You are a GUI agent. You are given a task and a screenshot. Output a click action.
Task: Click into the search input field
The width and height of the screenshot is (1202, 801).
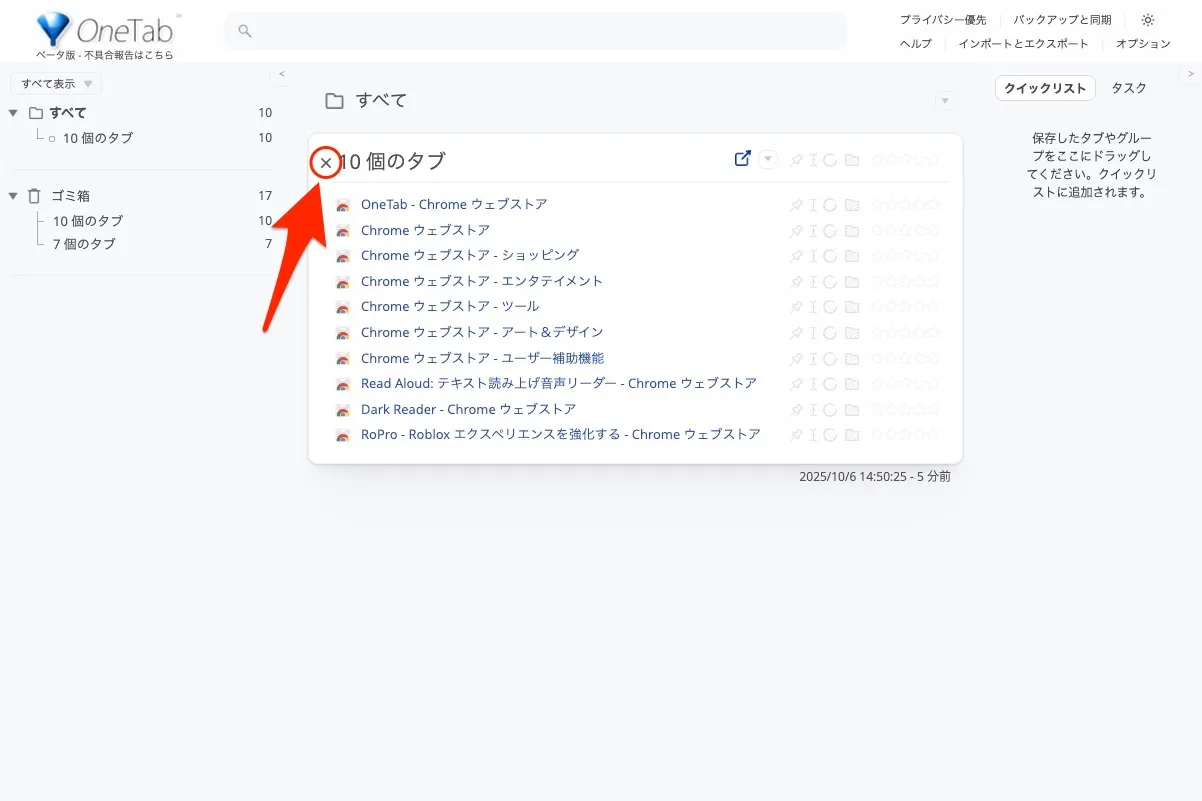pyautogui.click(x=540, y=32)
